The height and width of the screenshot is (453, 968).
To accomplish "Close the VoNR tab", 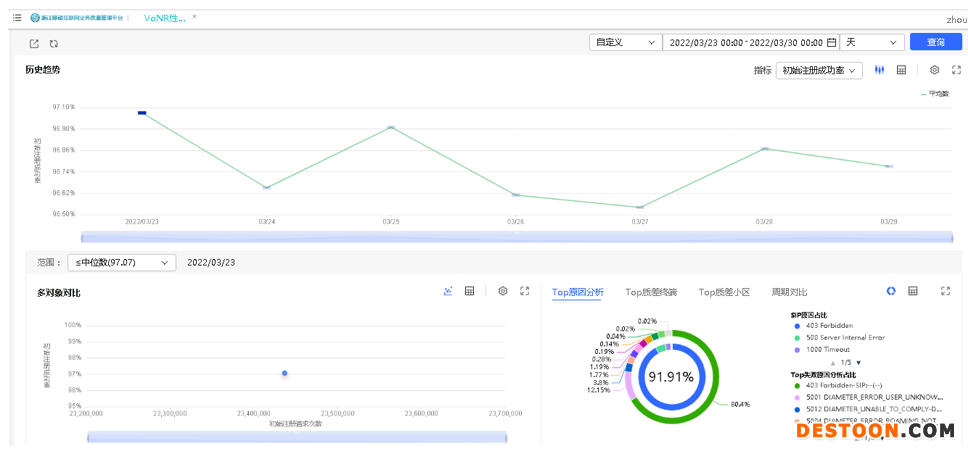I will pos(194,17).
